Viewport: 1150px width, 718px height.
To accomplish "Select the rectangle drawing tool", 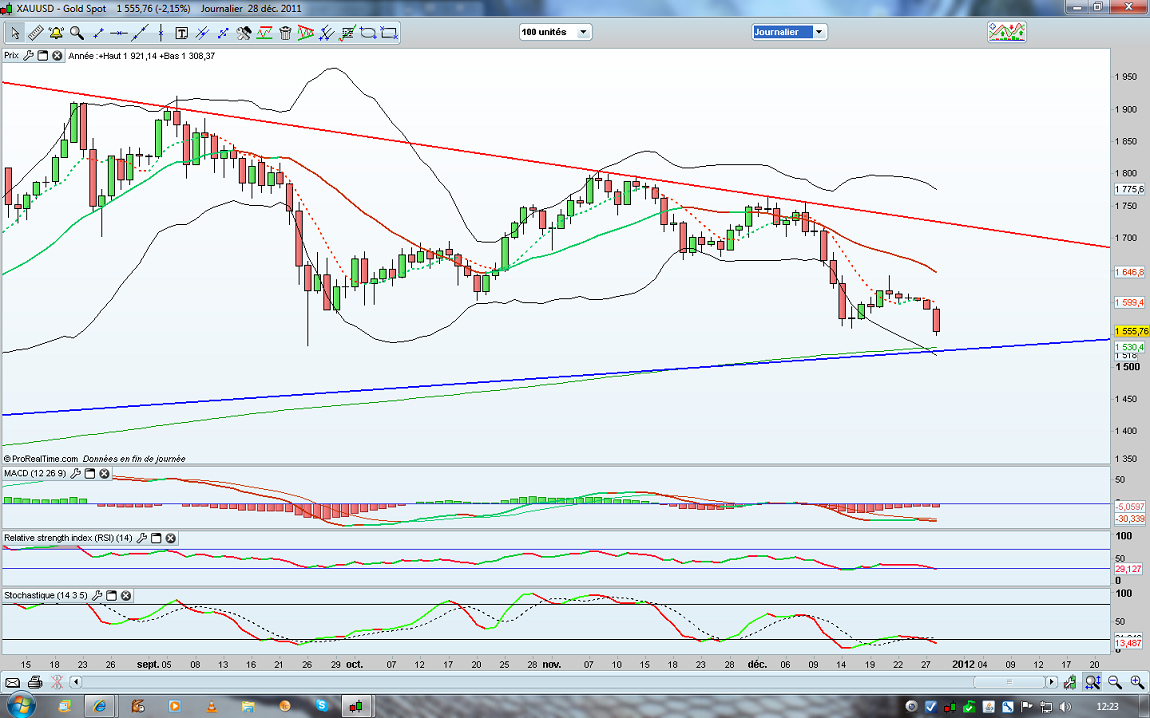I will pyautogui.click(x=389, y=33).
